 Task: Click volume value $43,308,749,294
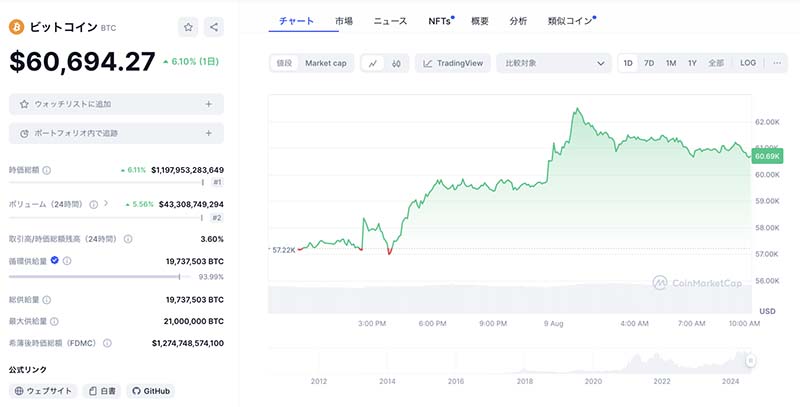tap(191, 204)
